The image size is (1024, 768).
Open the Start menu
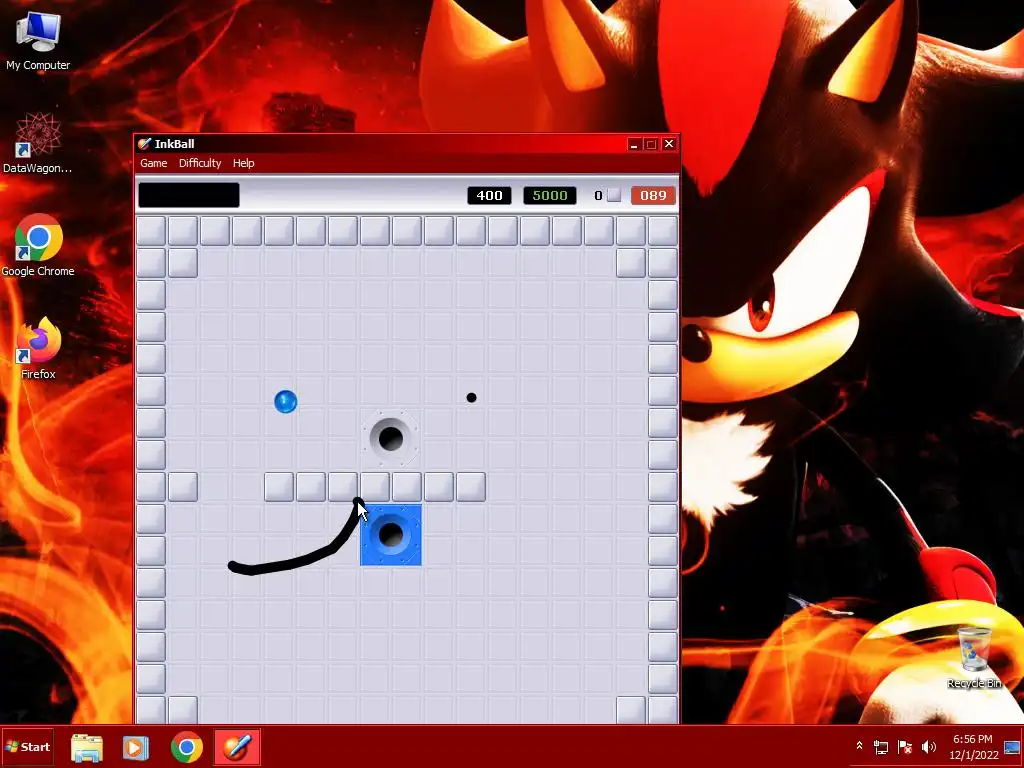coord(27,746)
